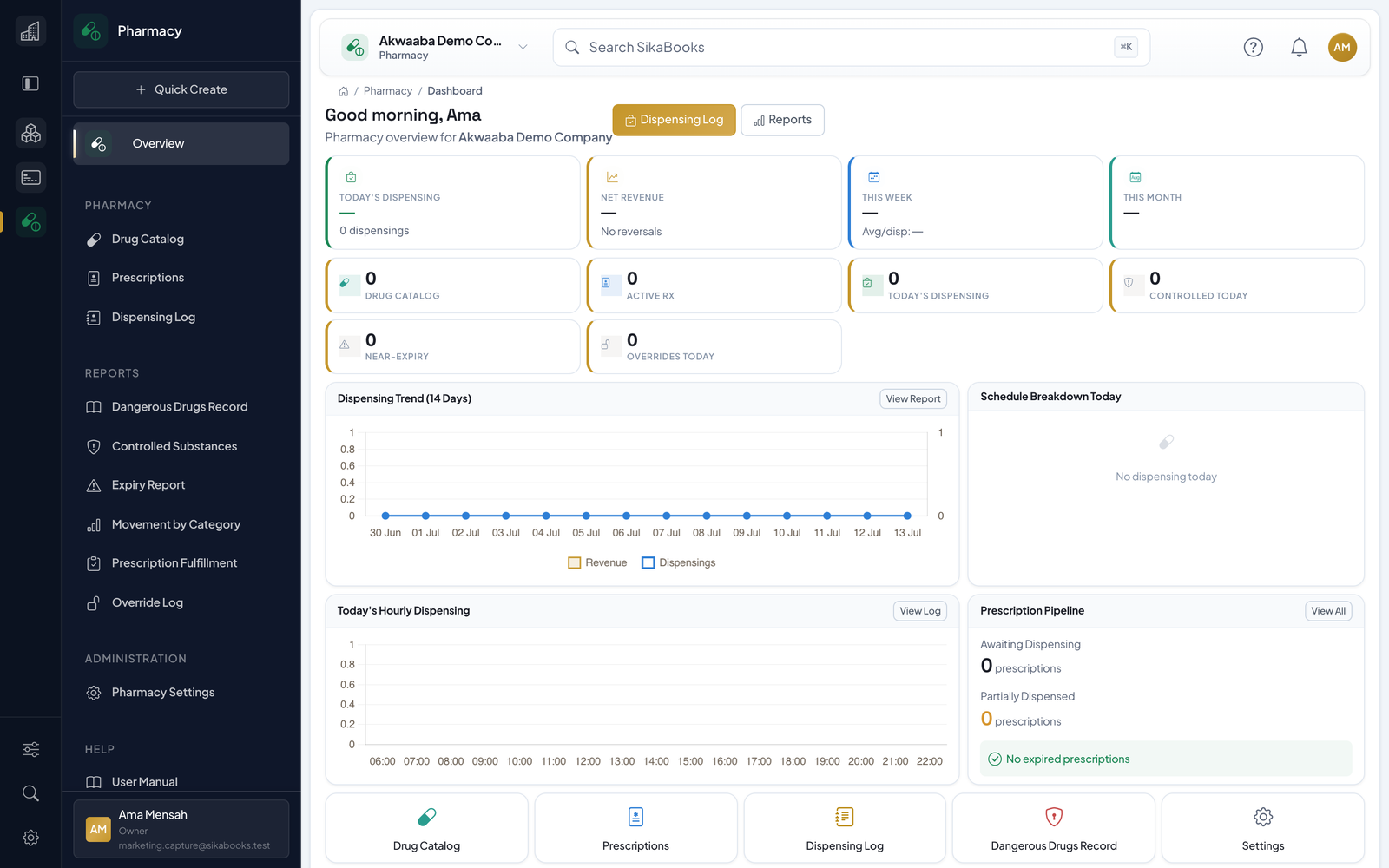Click the 30 Jun data point on trend chart
The width and height of the screenshot is (1389, 868).
pos(385,516)
